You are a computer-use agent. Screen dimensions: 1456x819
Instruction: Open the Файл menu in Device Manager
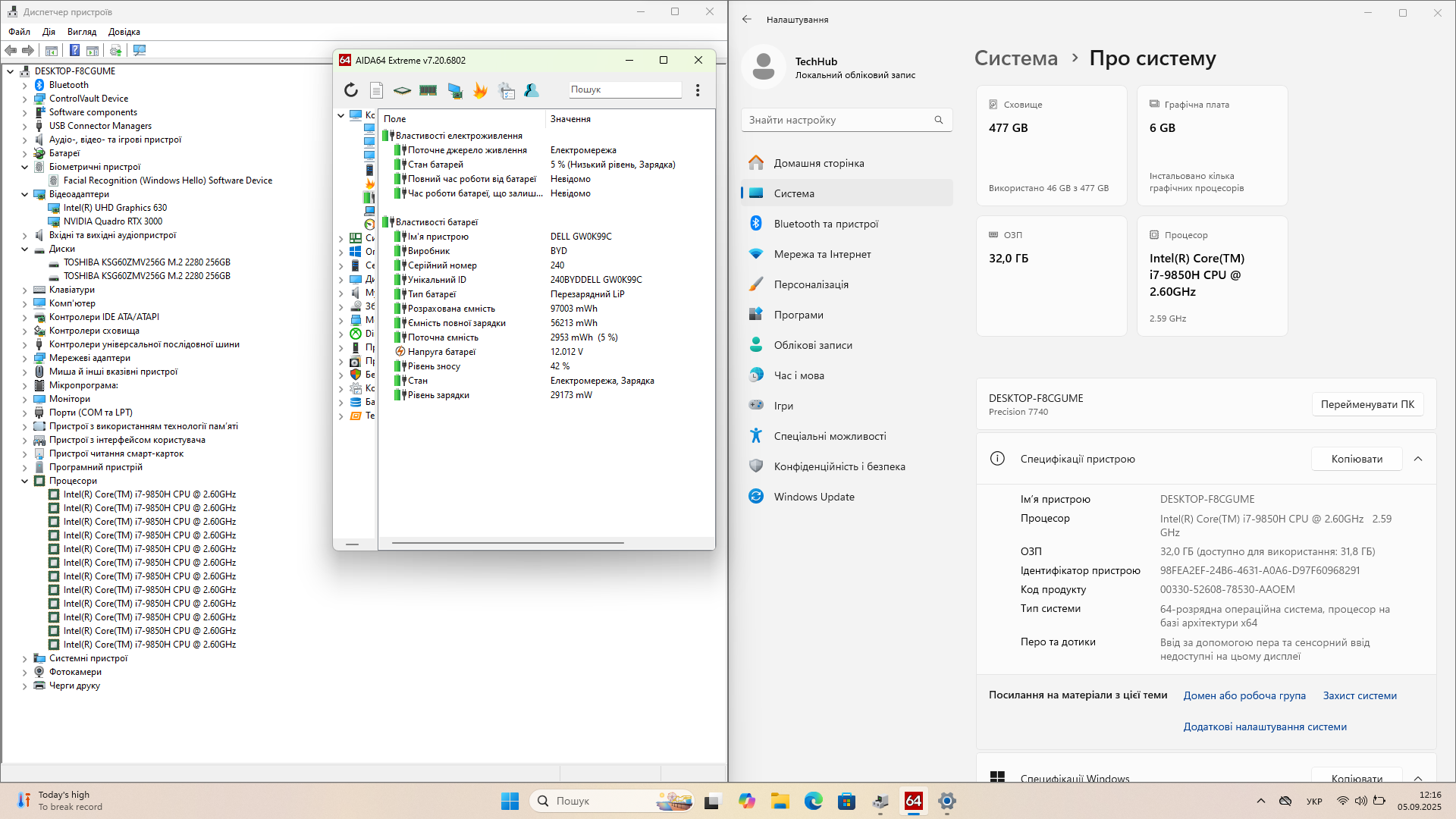pos(20,32)
